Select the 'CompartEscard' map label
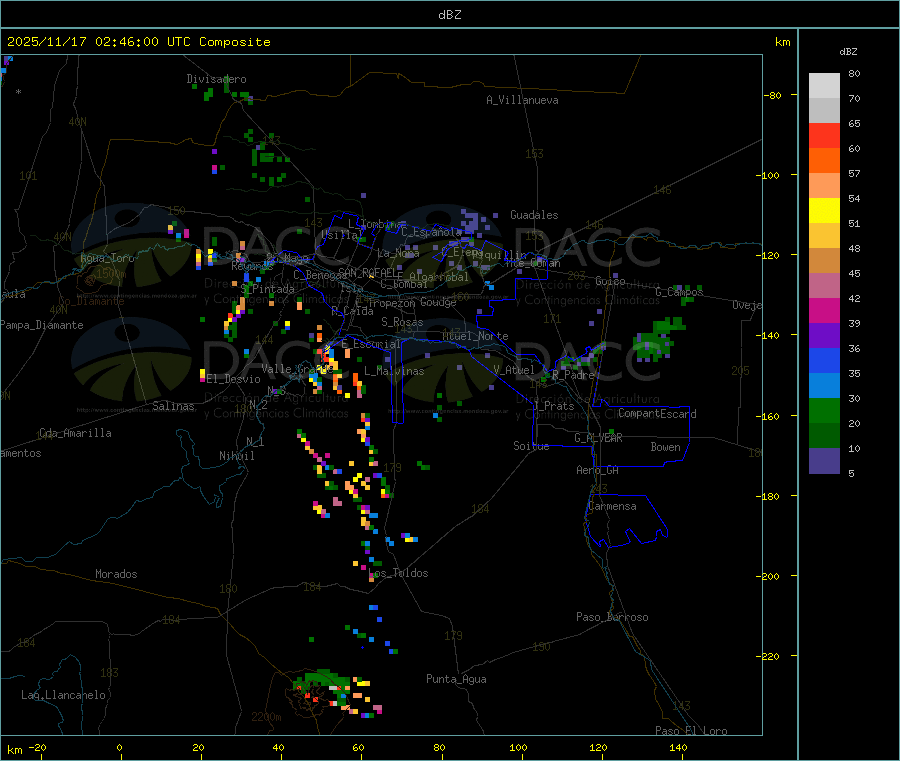The width and height of the screenshot is (900, 761). 657,414
